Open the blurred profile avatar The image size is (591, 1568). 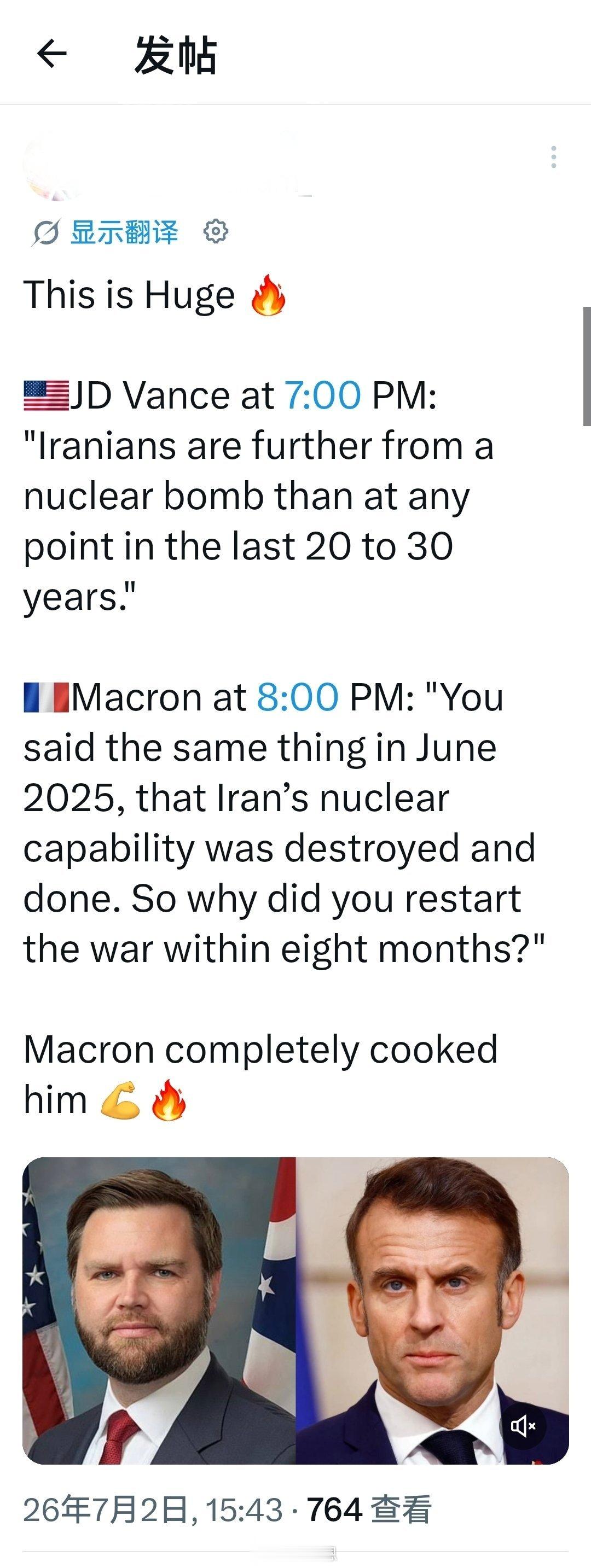(52, 165)
